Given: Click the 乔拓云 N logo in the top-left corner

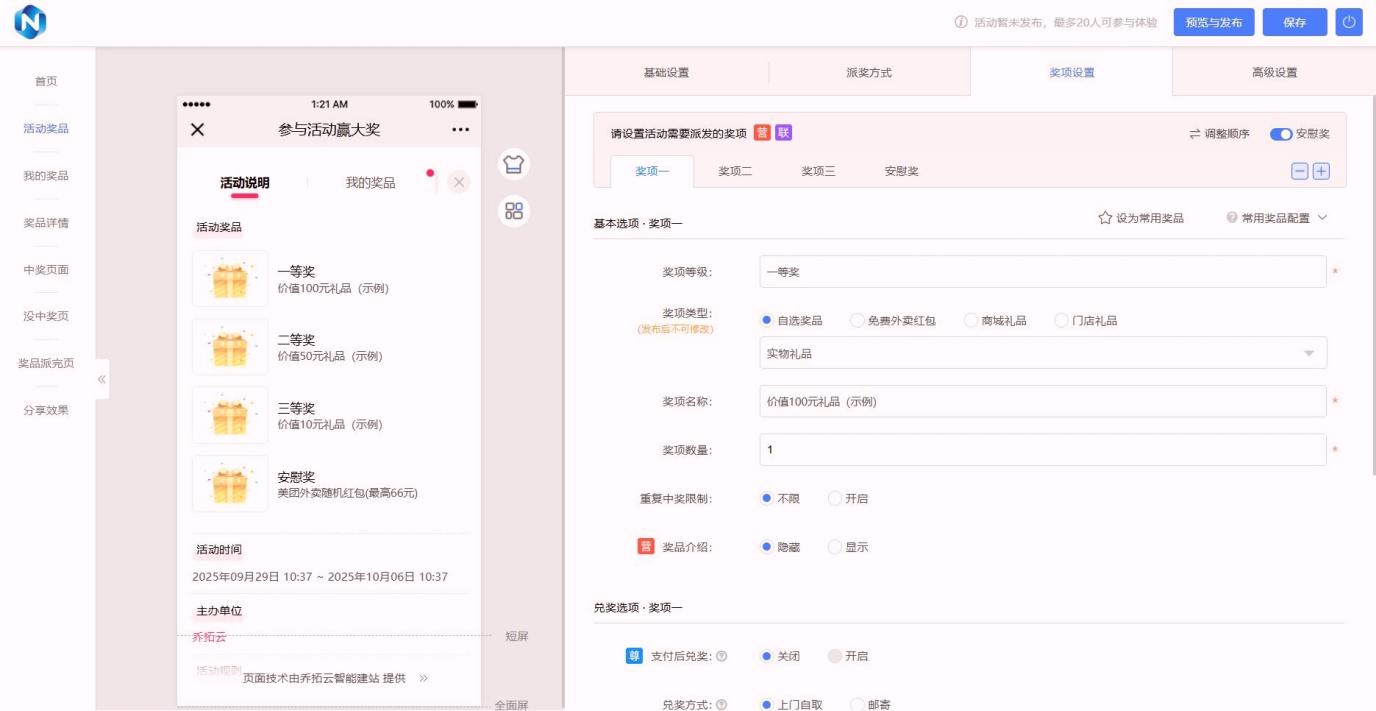Looking at the screenshot, I should pos(29,21).
